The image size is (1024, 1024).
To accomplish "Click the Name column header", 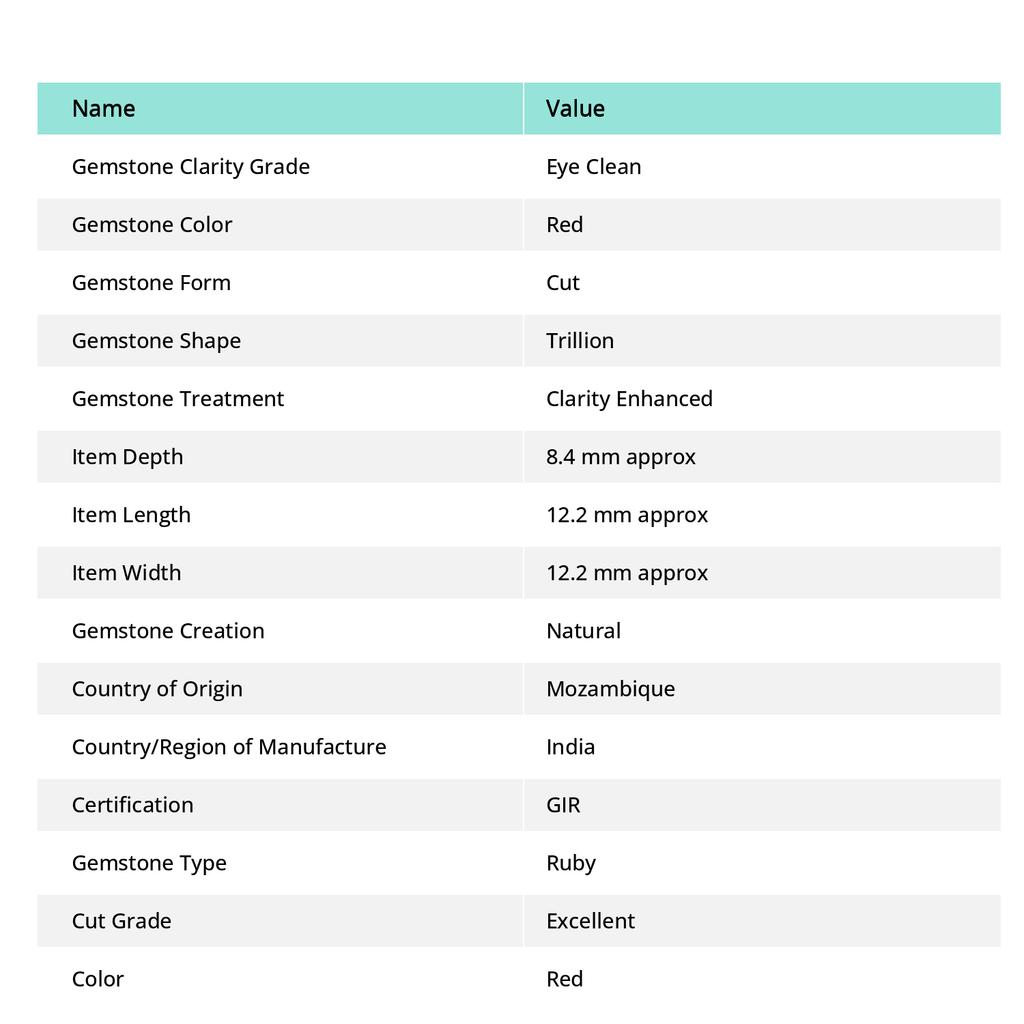I will (x=104, y=109).
